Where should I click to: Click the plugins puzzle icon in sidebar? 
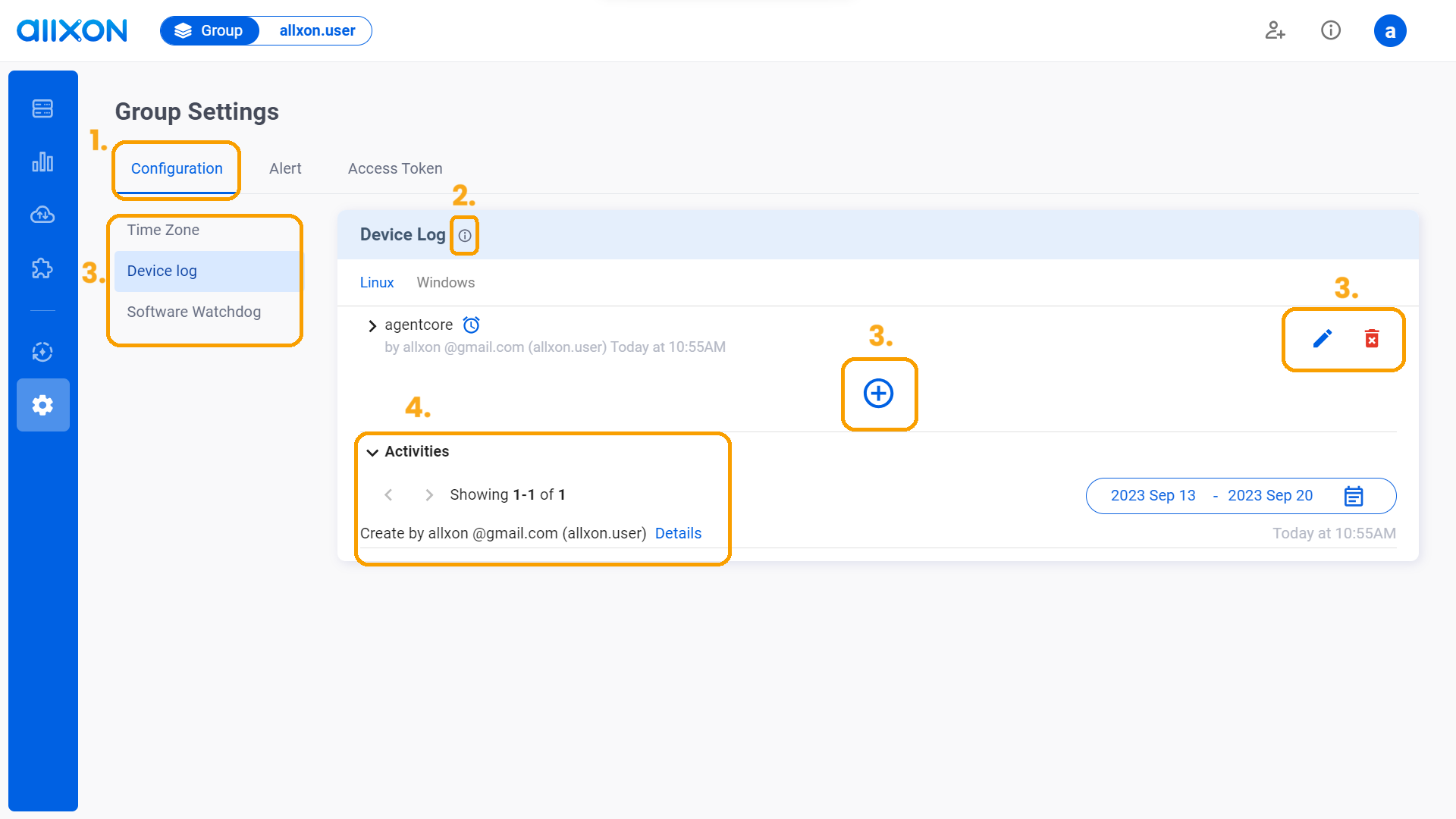point(42,268)
